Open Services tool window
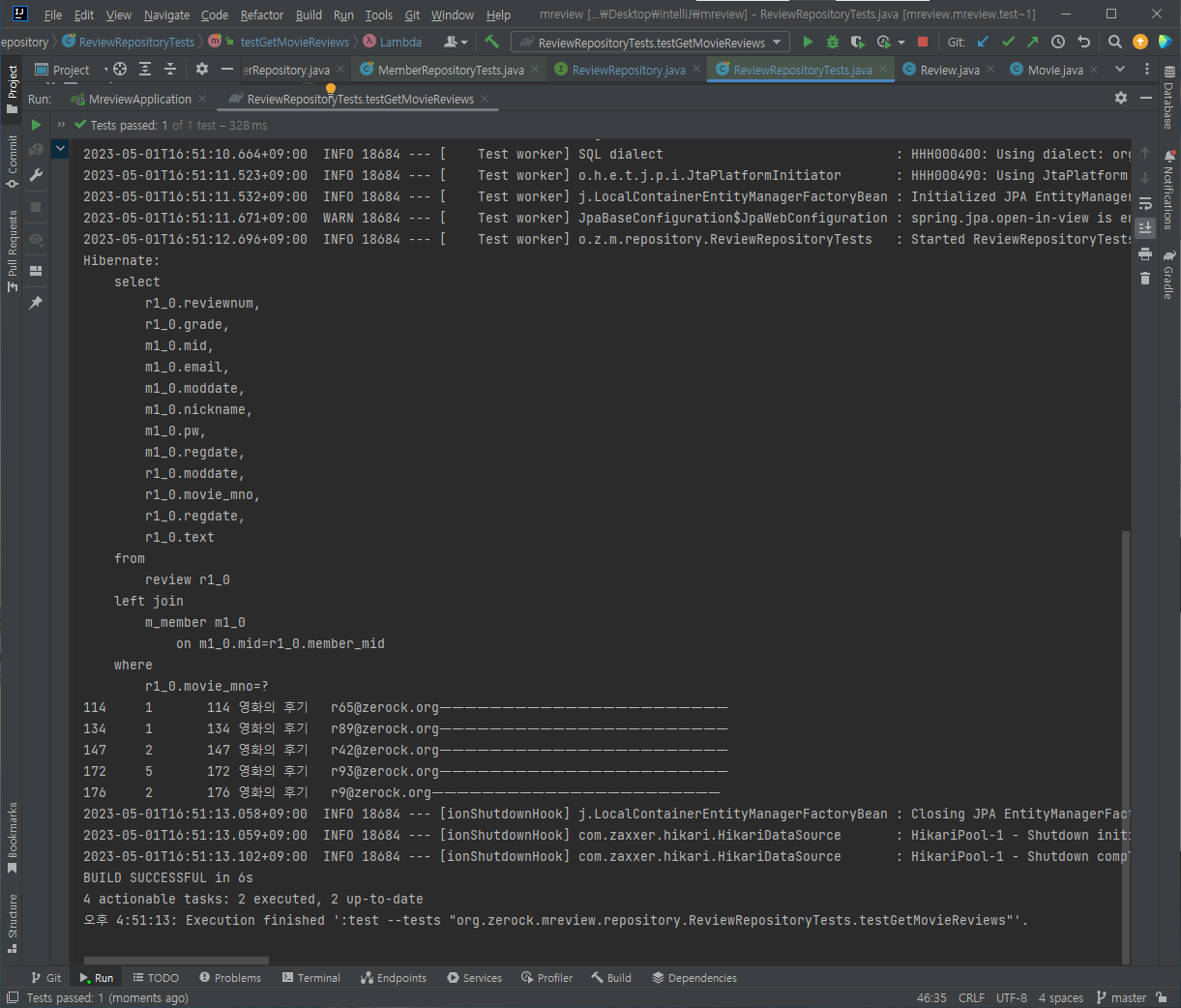Screen dimensions: 1181x1008 tap(474, 978)
